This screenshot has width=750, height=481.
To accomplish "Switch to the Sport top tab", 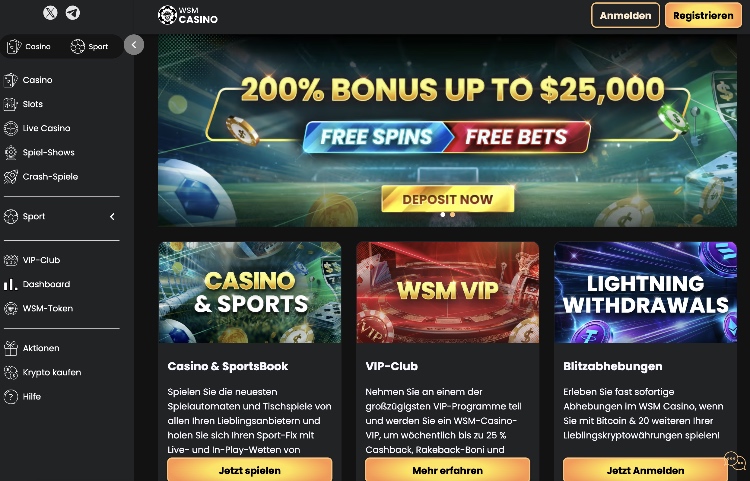I will [x=89, y=46].
